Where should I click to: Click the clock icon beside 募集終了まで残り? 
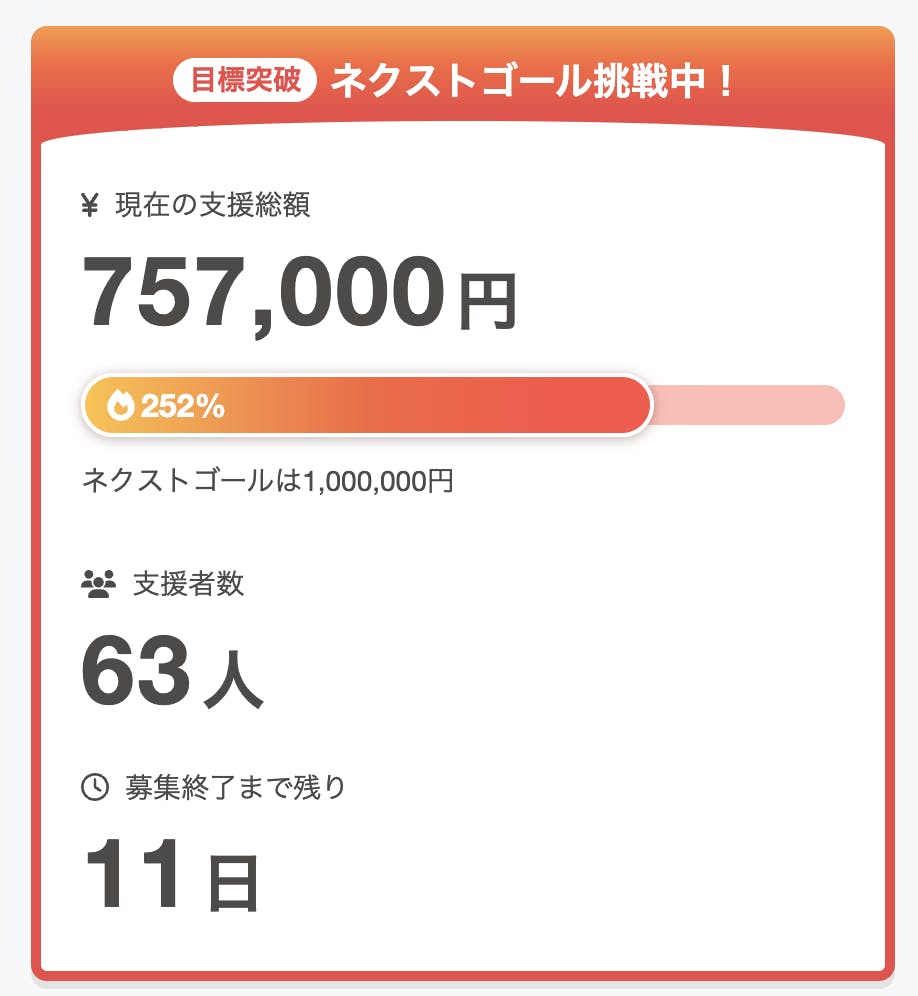click(x=94, y=787)
